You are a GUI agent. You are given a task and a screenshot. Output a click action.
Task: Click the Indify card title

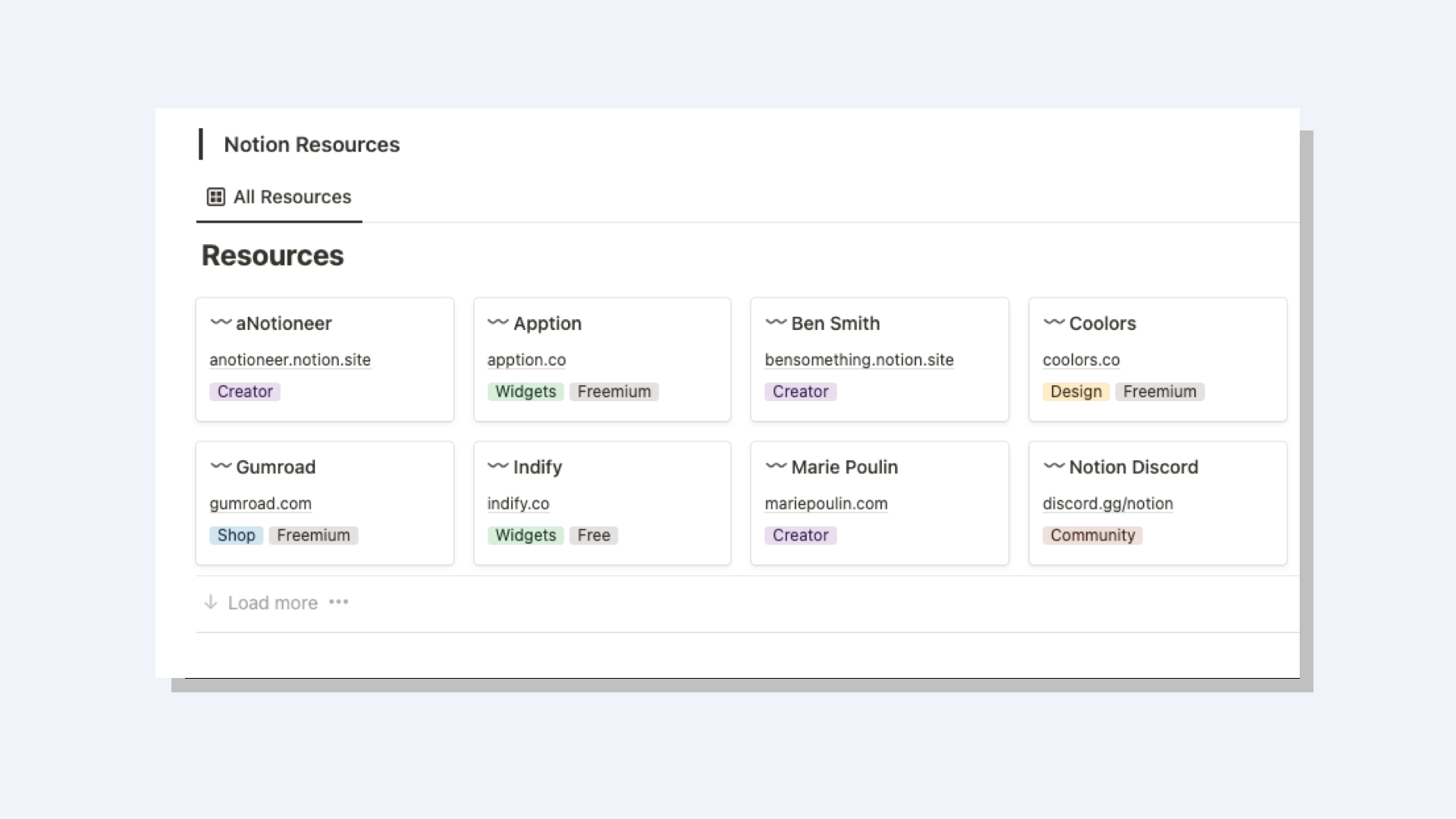[x=538, y=467]
